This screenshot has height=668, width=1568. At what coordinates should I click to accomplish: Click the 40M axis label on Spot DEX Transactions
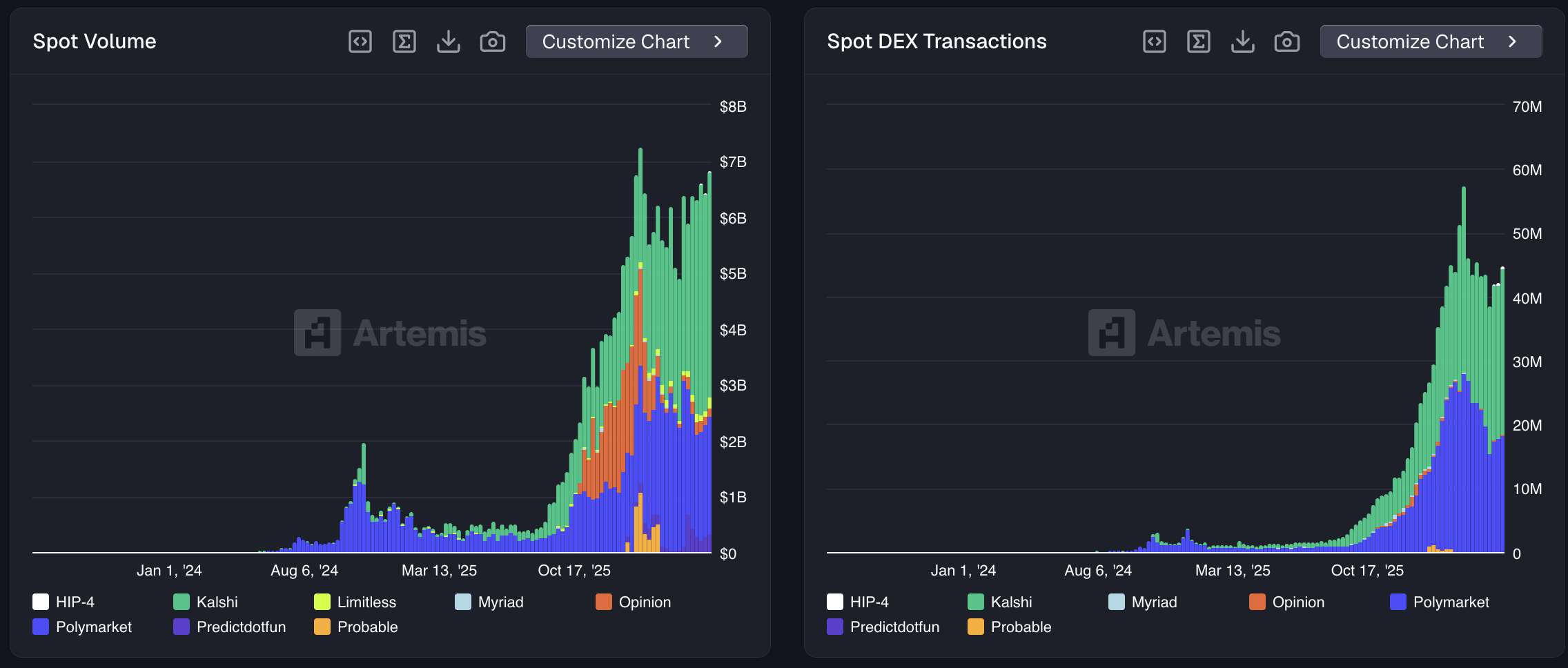pyautogui.click(x=1527, y=298)
